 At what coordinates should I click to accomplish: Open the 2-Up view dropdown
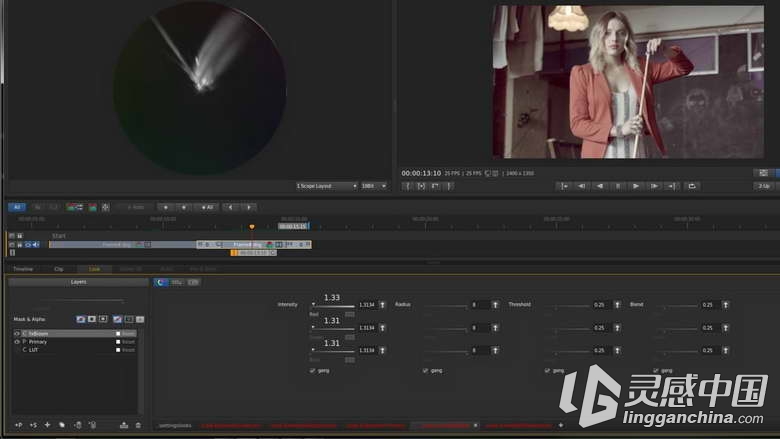coord(765,186)
